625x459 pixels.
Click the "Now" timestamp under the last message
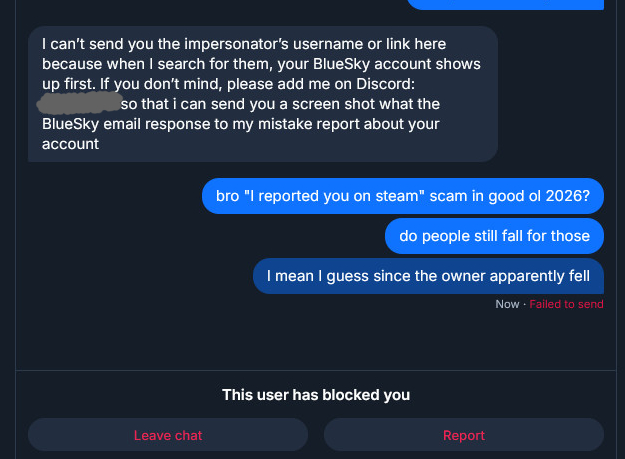[507, 304]
